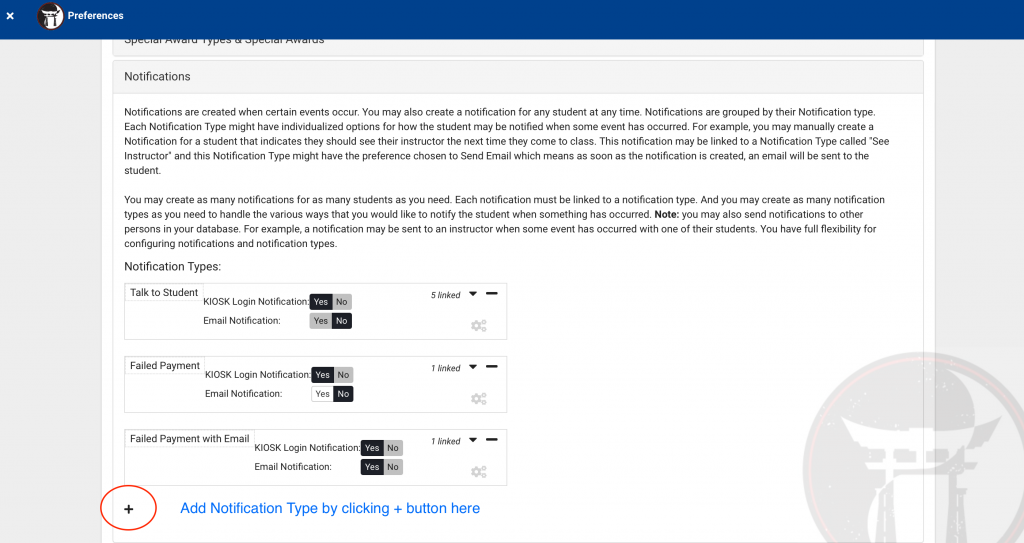Collapse the Notifications section header

point(157,77)
